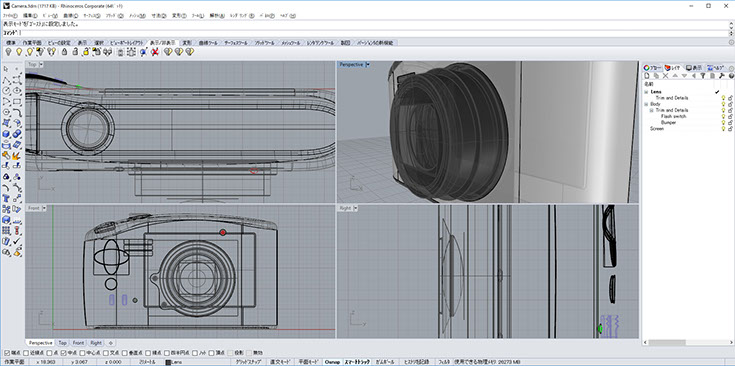The width and height of the screenshot is (735, 366).
Task: Select the Rectangle tool in left sidebar
Action: [x=17, y=101]
